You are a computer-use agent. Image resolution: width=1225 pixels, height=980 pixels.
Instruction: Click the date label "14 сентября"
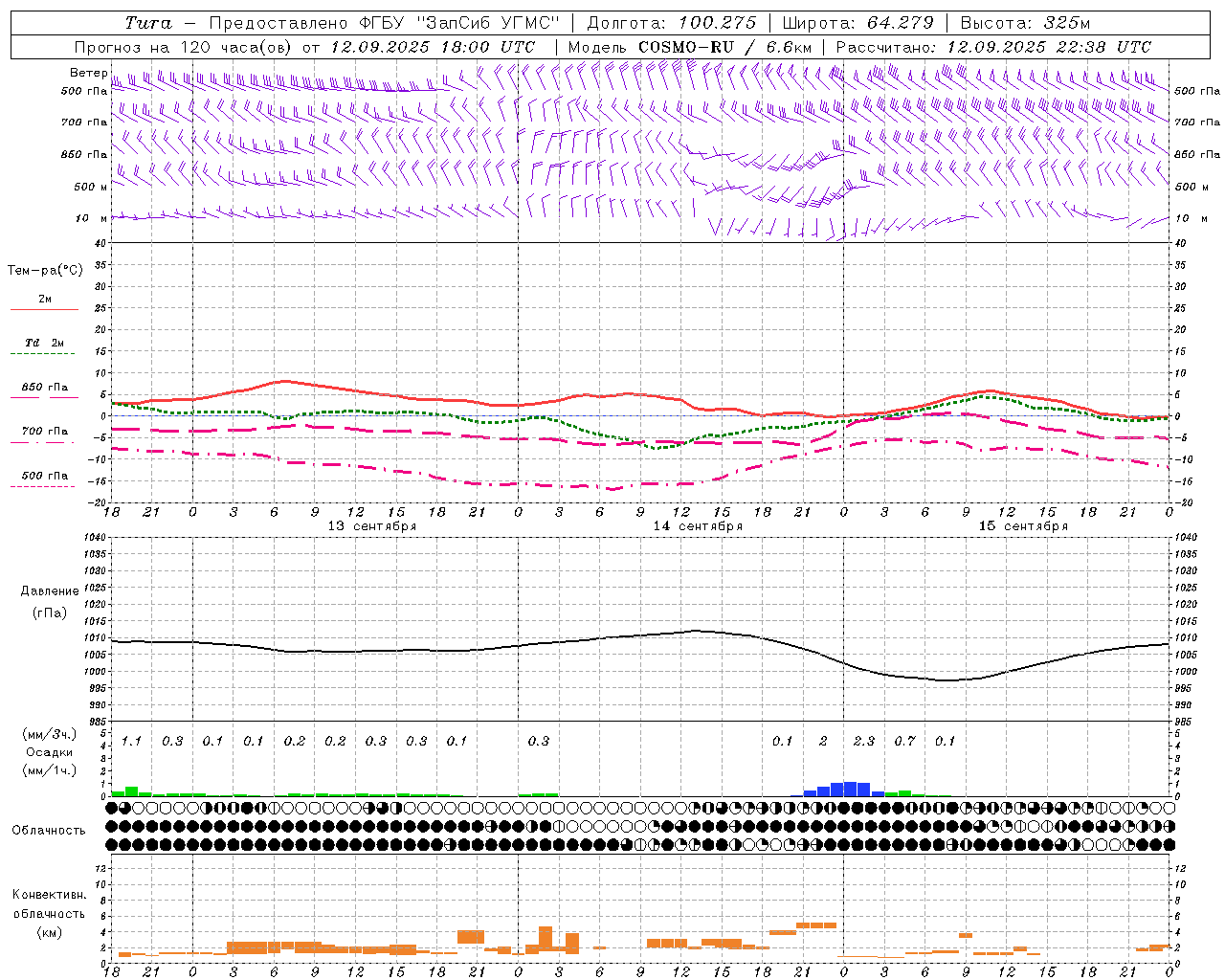(698, 526)
